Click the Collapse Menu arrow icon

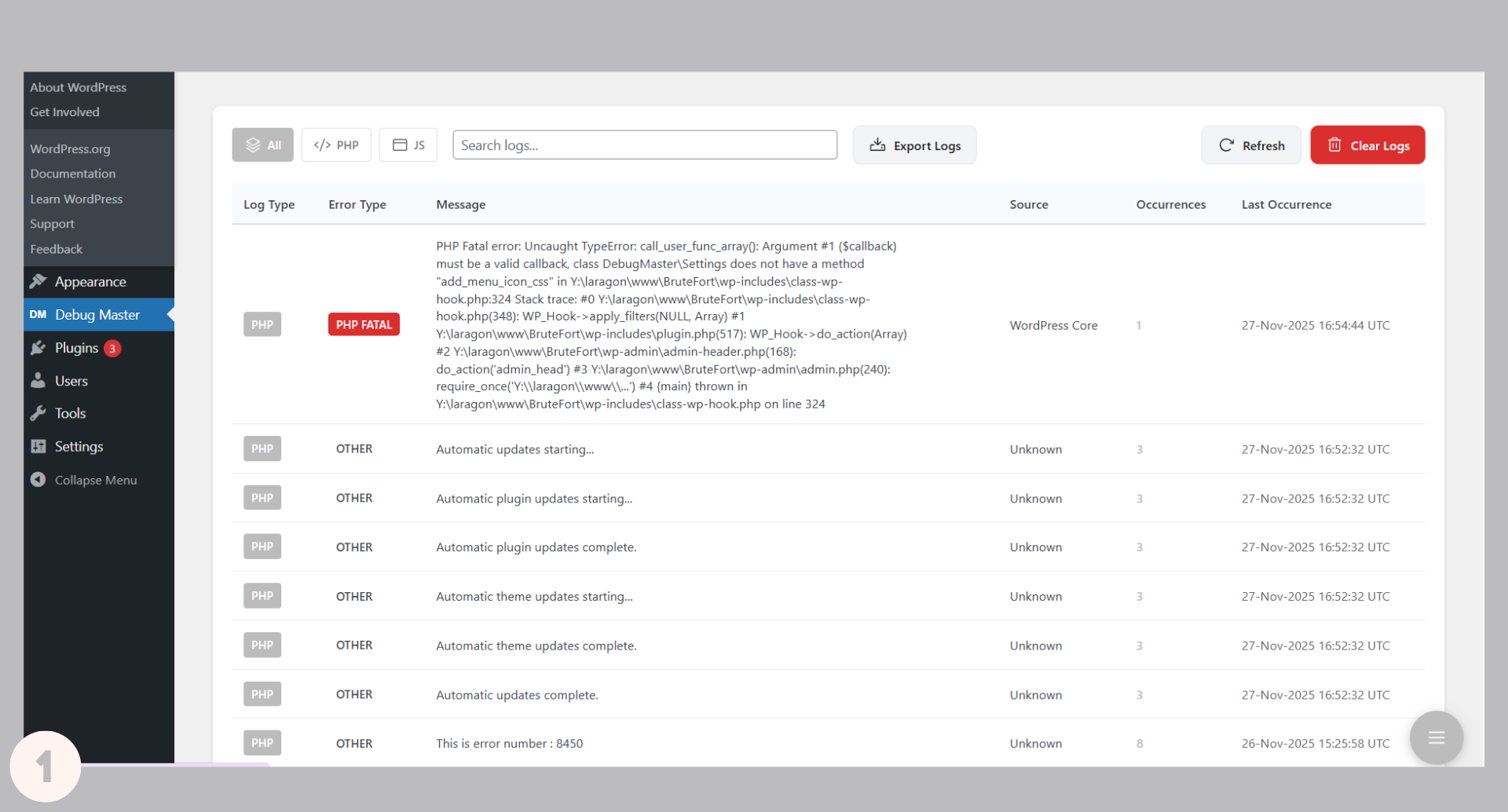pyautogui.click(x=38, y=479)
